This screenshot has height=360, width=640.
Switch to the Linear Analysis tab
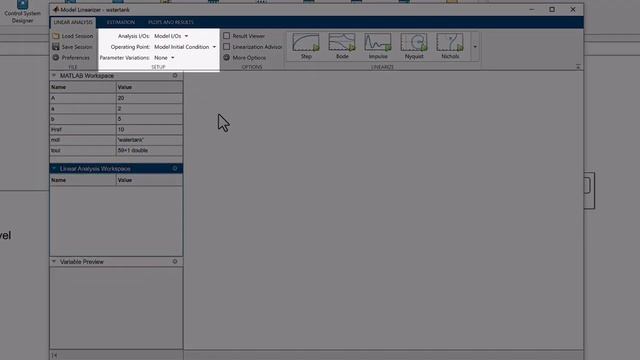point(73,22)
